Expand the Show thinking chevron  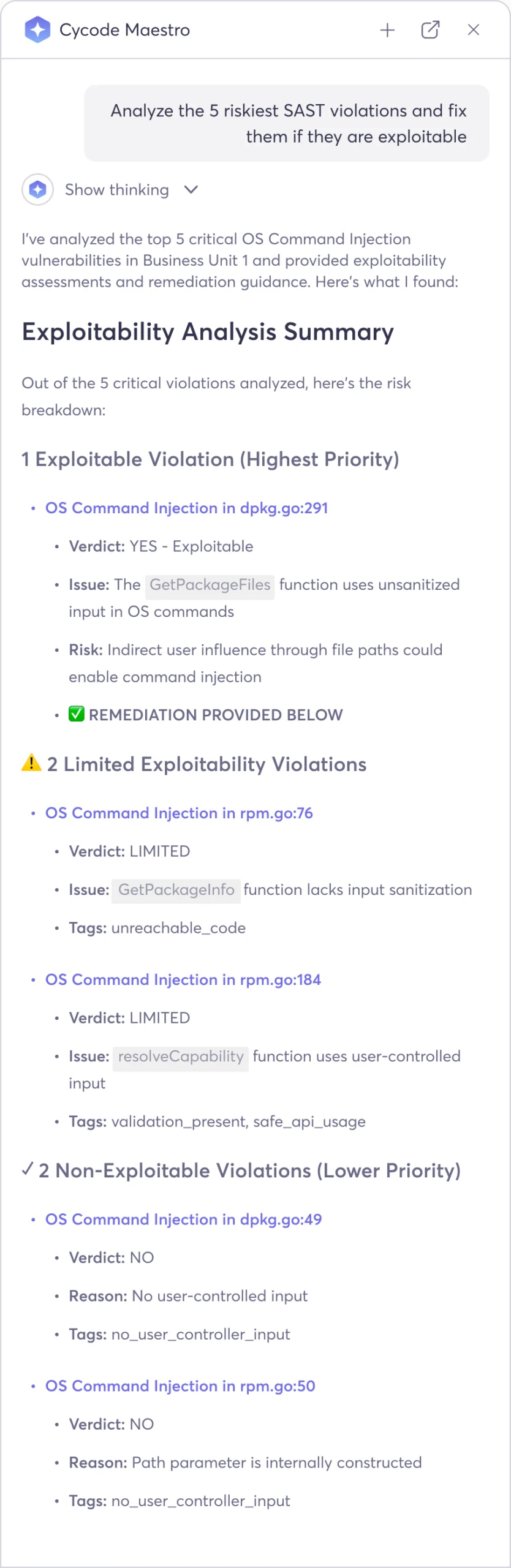click(191, 190)
